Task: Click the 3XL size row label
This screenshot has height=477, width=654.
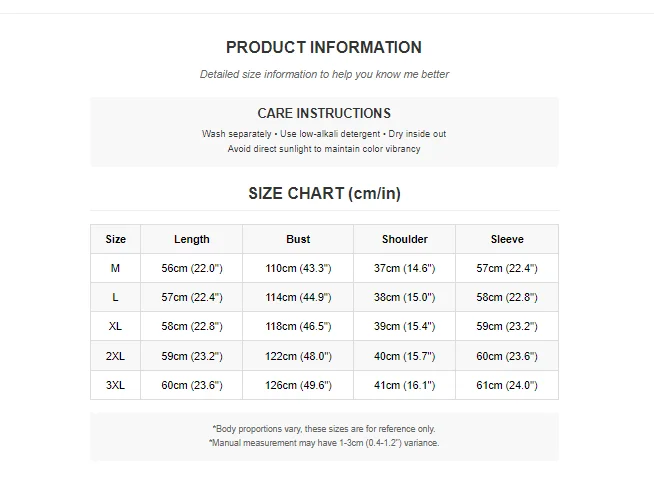Action: tap(116, 384)
